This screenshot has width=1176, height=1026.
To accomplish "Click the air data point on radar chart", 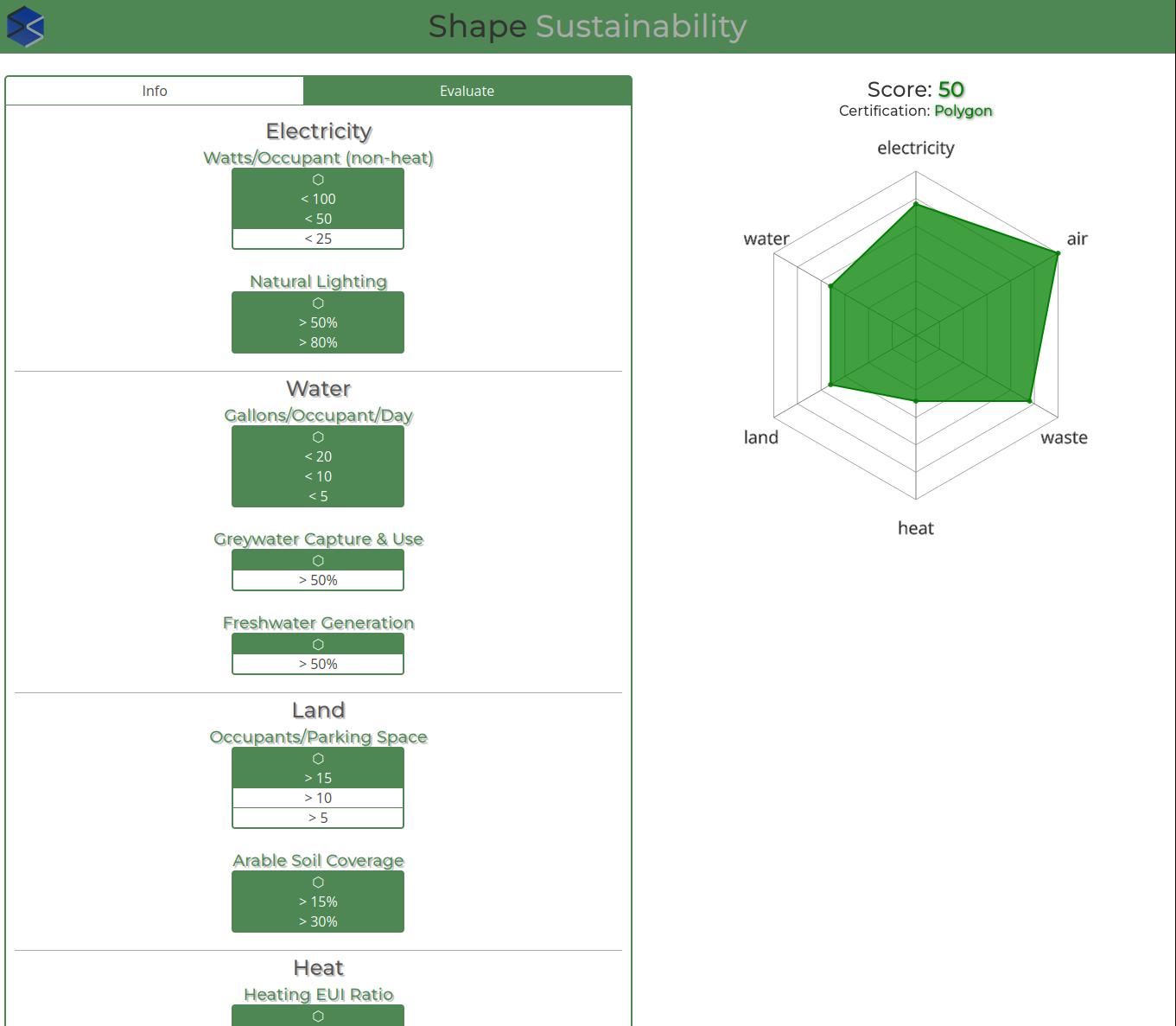I will point(1058,253).
